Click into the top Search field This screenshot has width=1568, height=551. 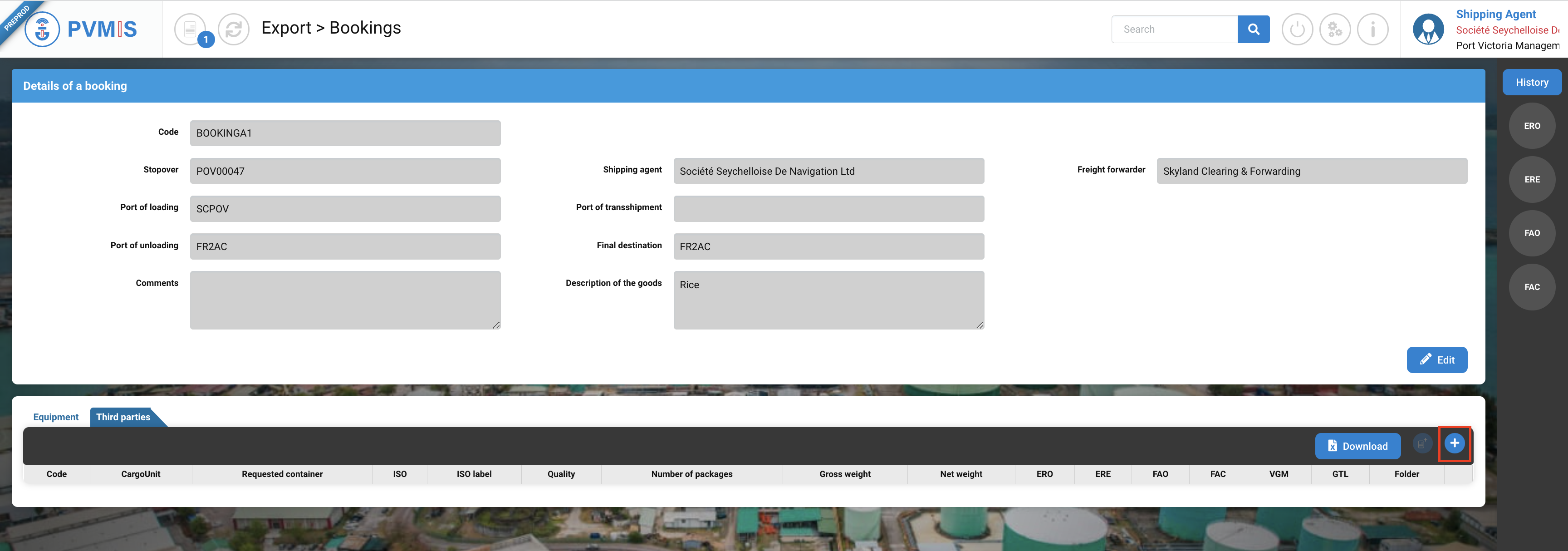point(1174,29)
